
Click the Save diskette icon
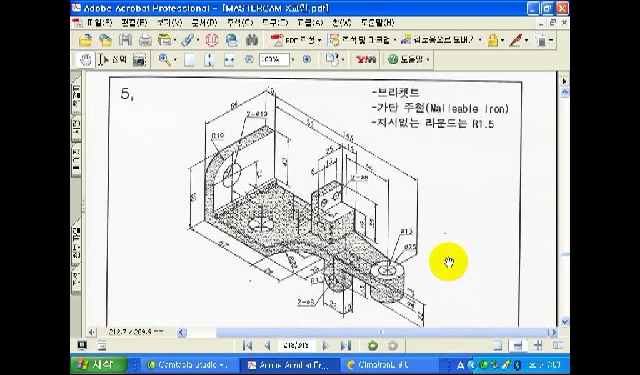[125, 40]
